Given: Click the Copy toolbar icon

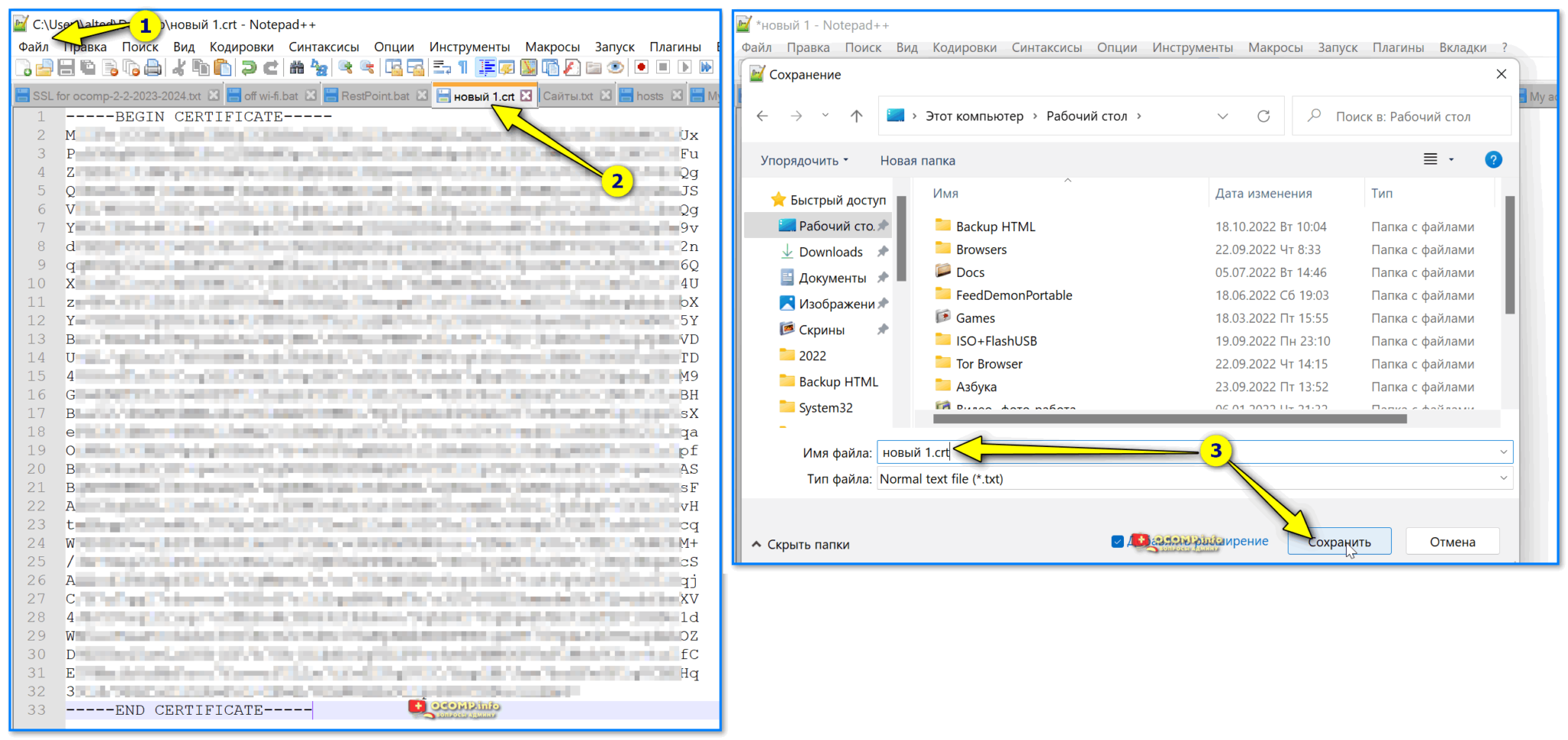Looking at the screenshot, I should click(x=201, y=68).
